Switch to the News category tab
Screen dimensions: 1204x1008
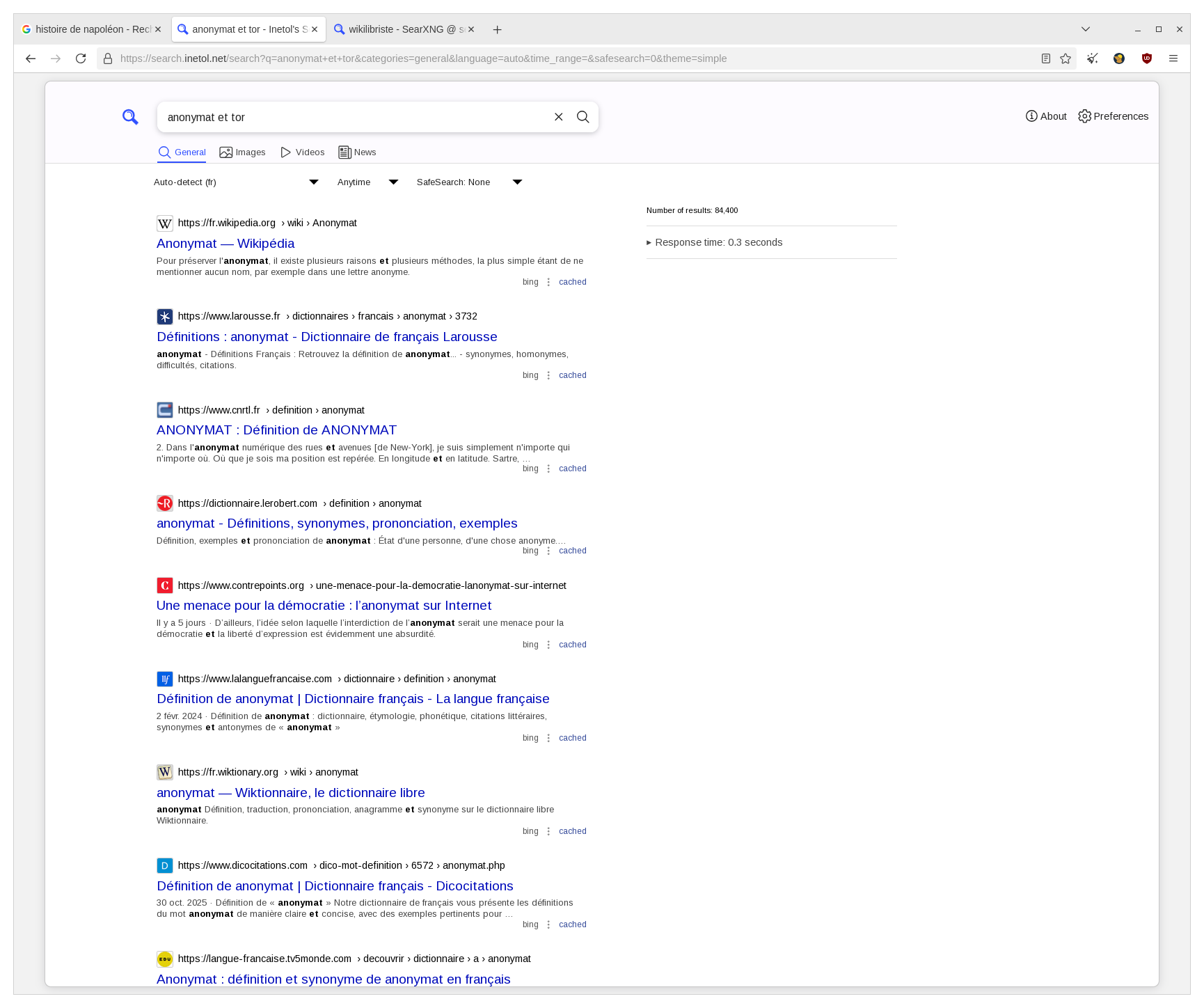point(357,152)
